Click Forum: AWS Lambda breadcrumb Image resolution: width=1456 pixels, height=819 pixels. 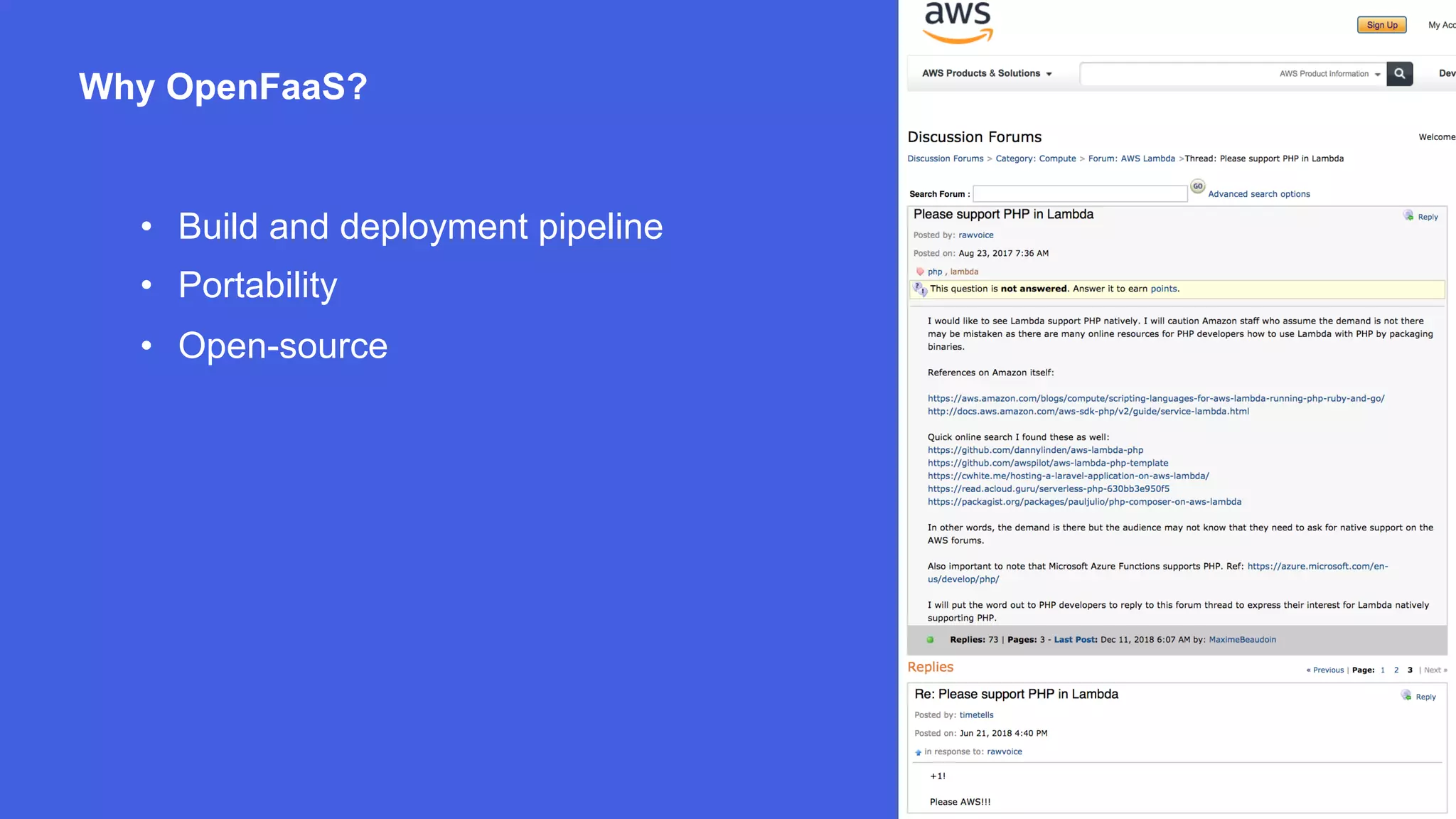1131,159
